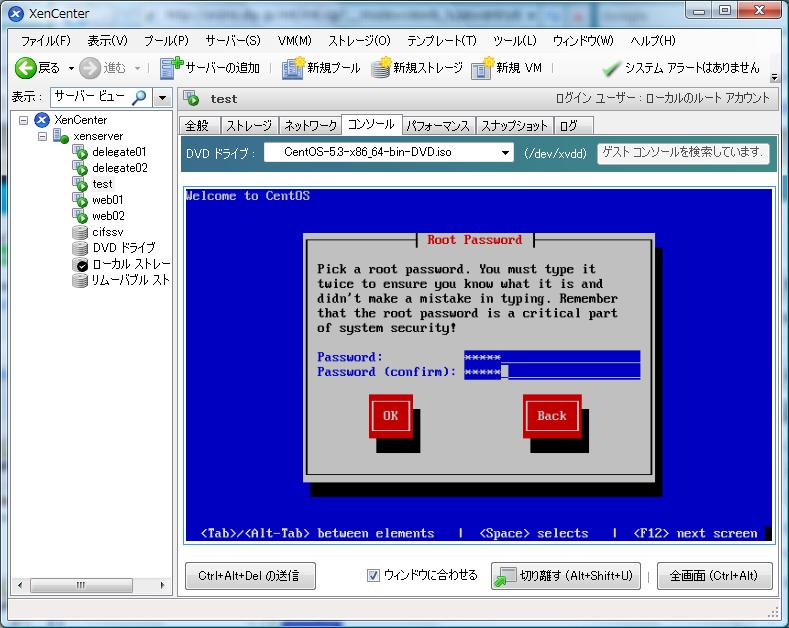Click the New Storage toolbar icon
789x628 pixels.
(x=381, y=68)
